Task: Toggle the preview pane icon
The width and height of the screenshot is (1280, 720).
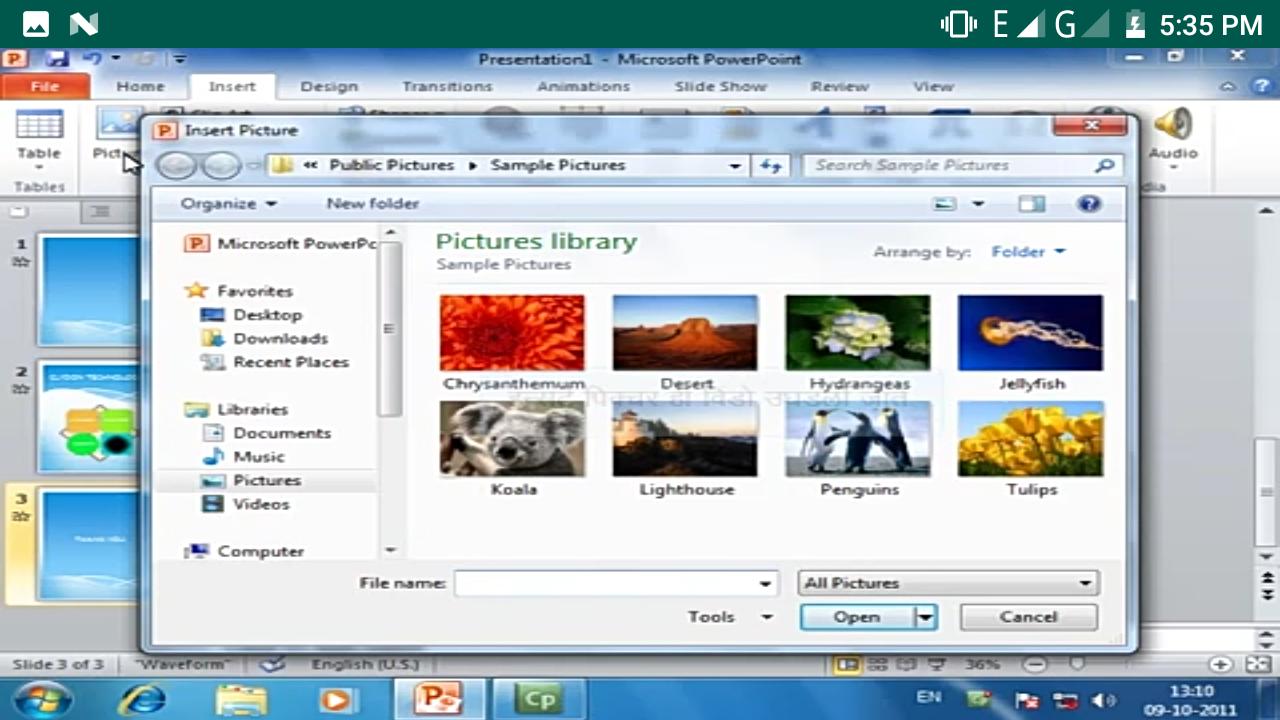Action: [x=1031, y=204]
